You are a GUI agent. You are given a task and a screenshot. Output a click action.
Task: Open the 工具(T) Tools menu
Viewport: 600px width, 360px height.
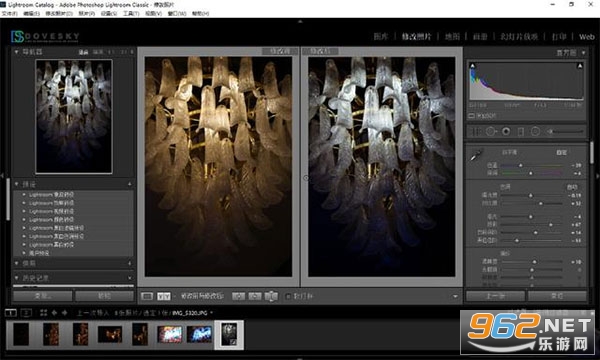tap(131, 13)
